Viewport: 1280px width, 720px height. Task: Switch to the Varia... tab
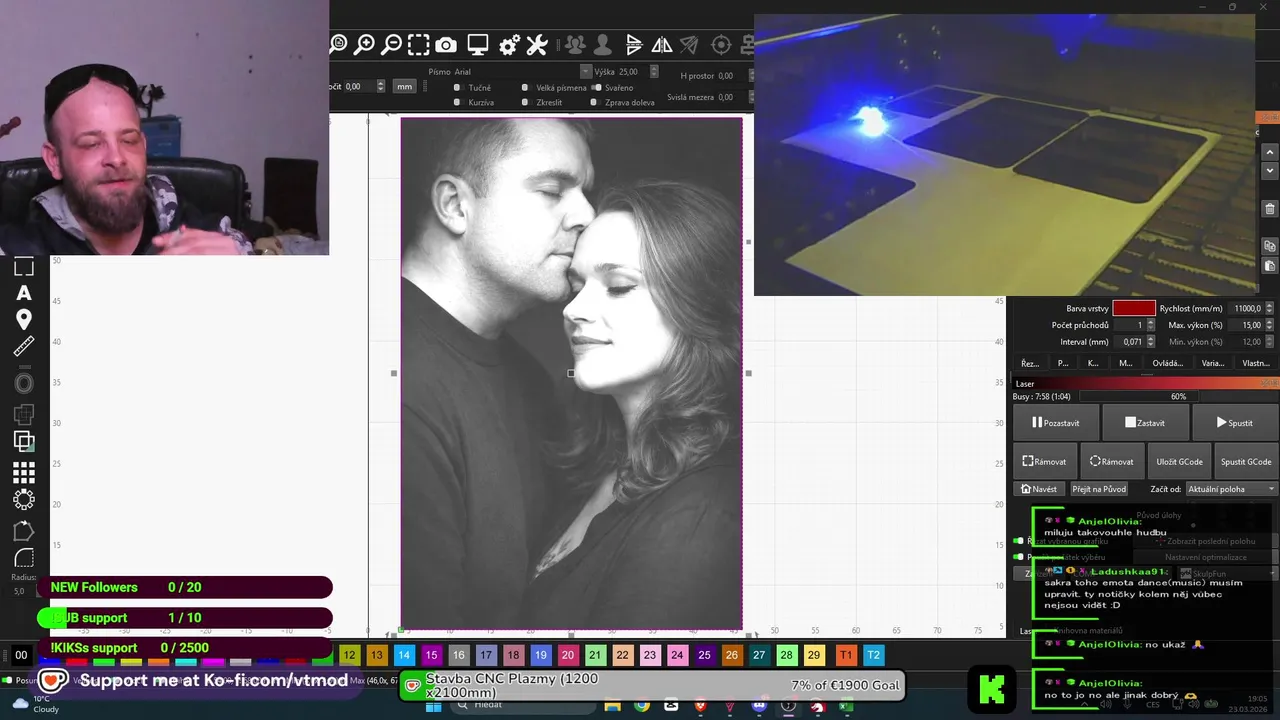point(1212,363)
